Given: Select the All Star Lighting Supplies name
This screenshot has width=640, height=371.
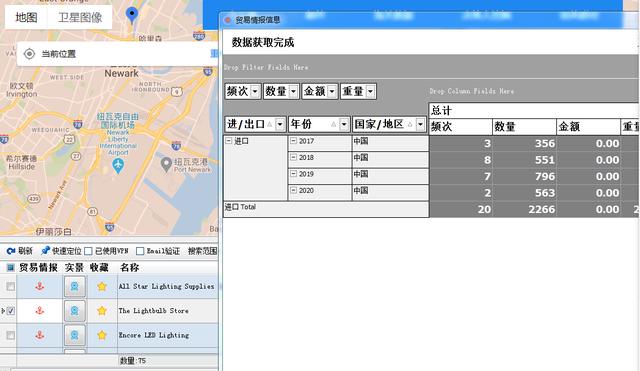Looking at the screenshot, I should [x=167, y=287].
